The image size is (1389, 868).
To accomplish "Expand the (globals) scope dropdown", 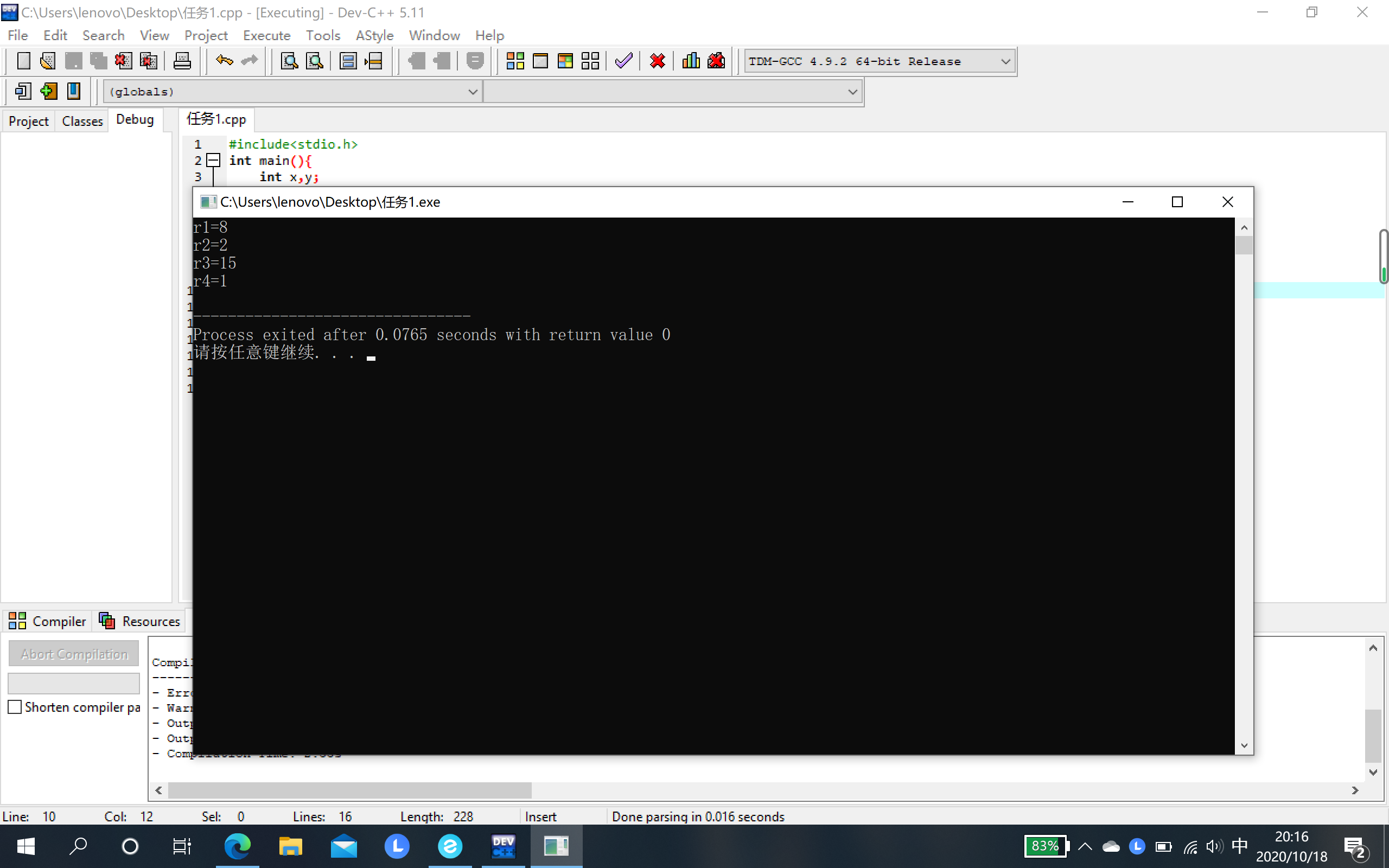I will [473, 92].
